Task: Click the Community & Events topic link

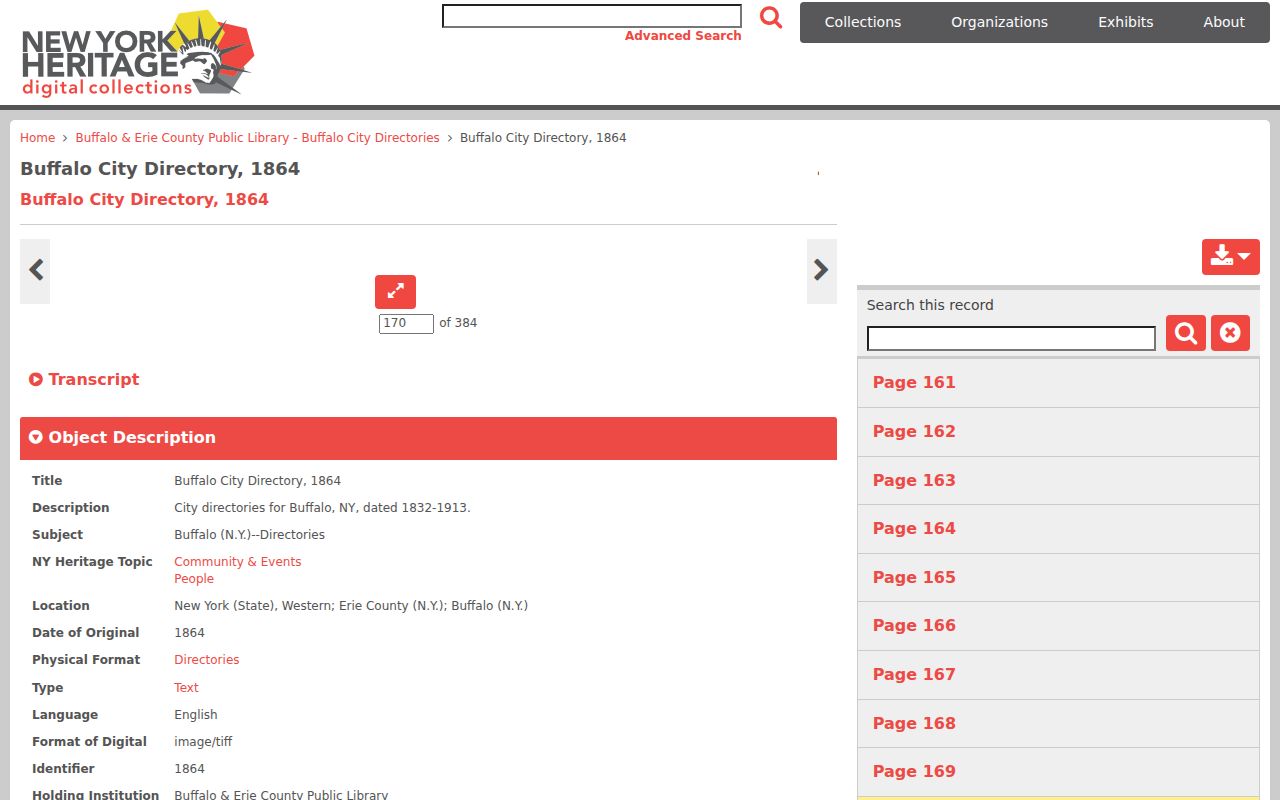Action: point(237,562)
